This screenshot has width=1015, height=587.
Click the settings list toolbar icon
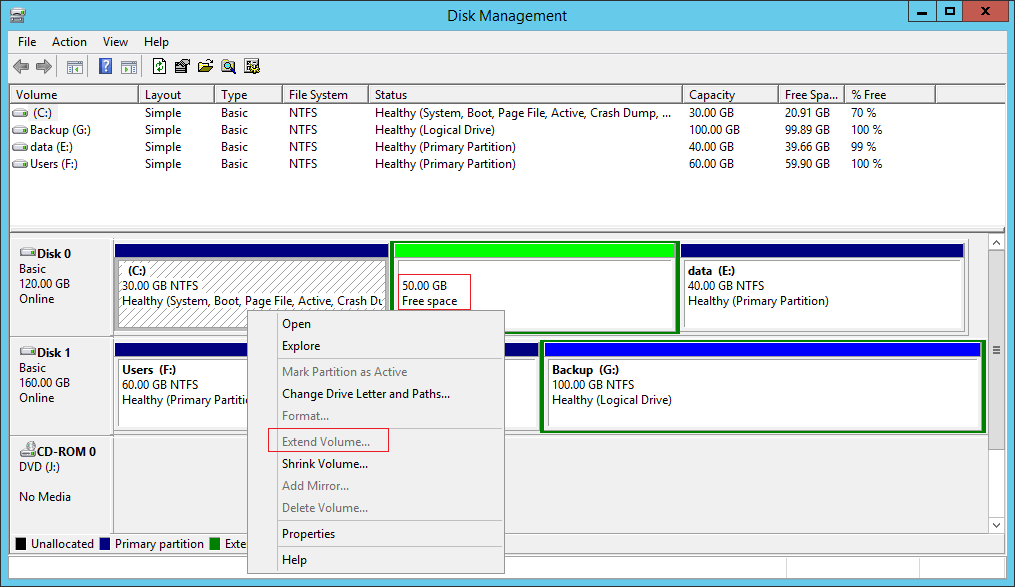252,66
